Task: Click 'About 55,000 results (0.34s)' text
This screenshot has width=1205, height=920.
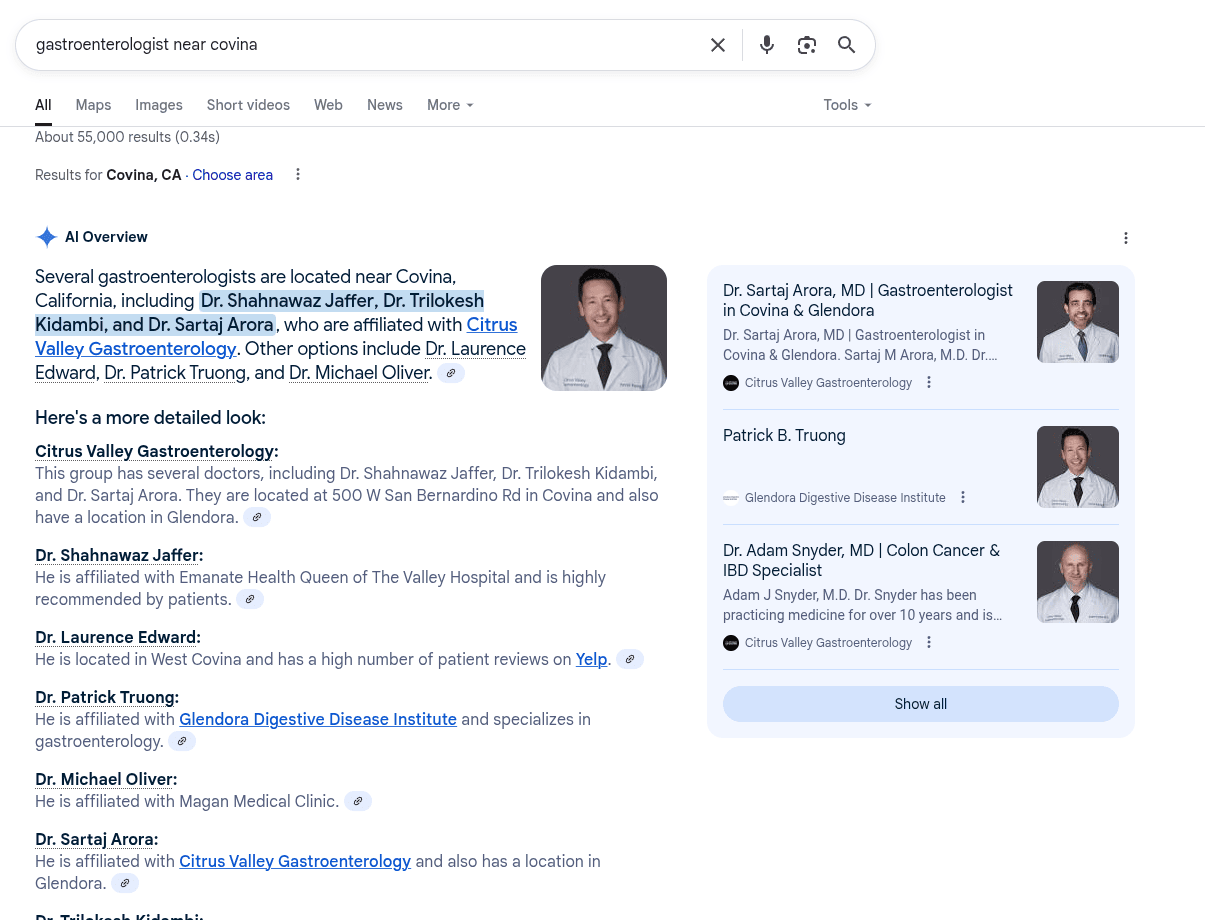Action: pyautogui.click(x=127, y=137)
